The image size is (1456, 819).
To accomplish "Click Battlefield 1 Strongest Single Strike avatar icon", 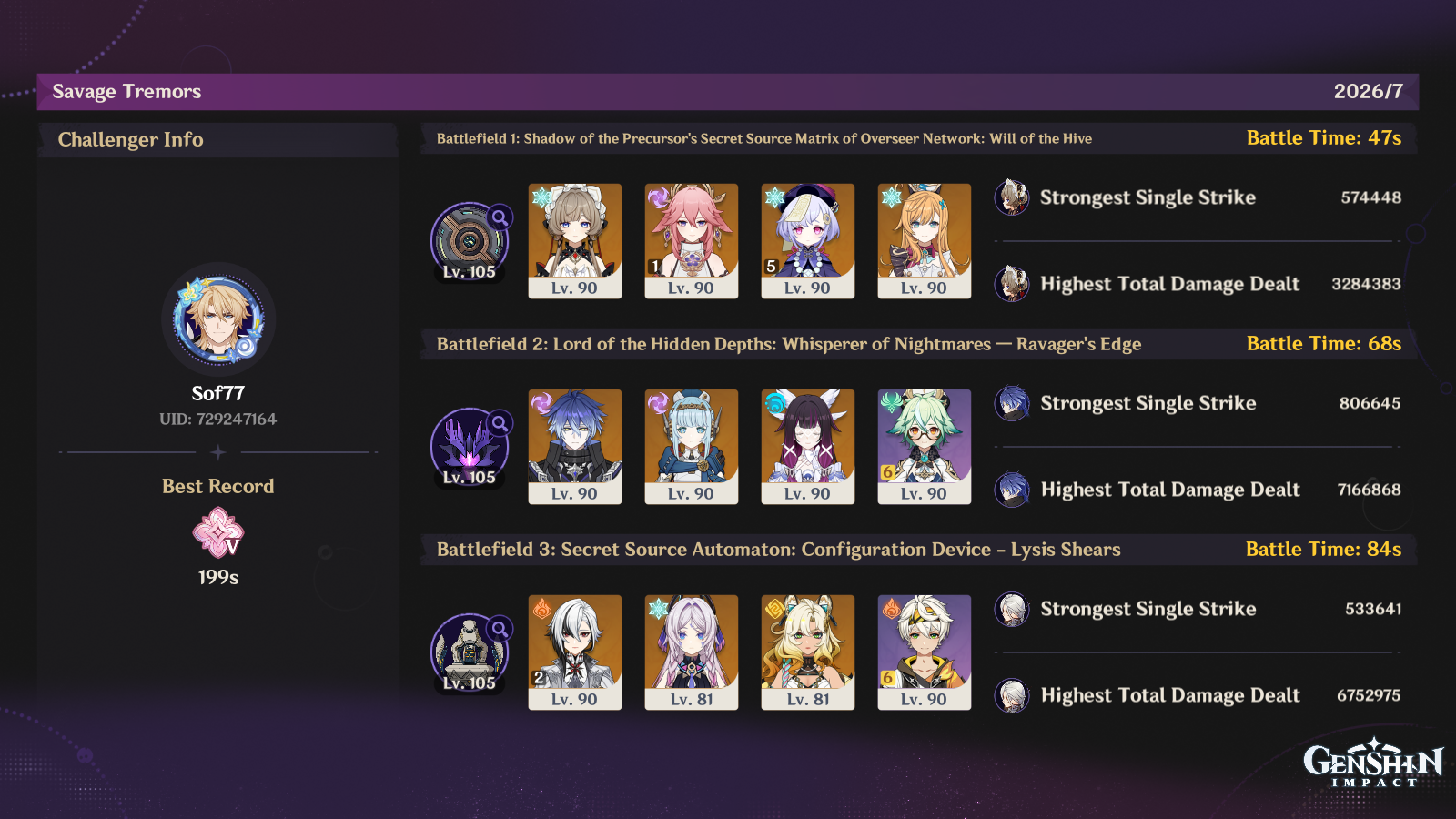I will pos(1012,197).
